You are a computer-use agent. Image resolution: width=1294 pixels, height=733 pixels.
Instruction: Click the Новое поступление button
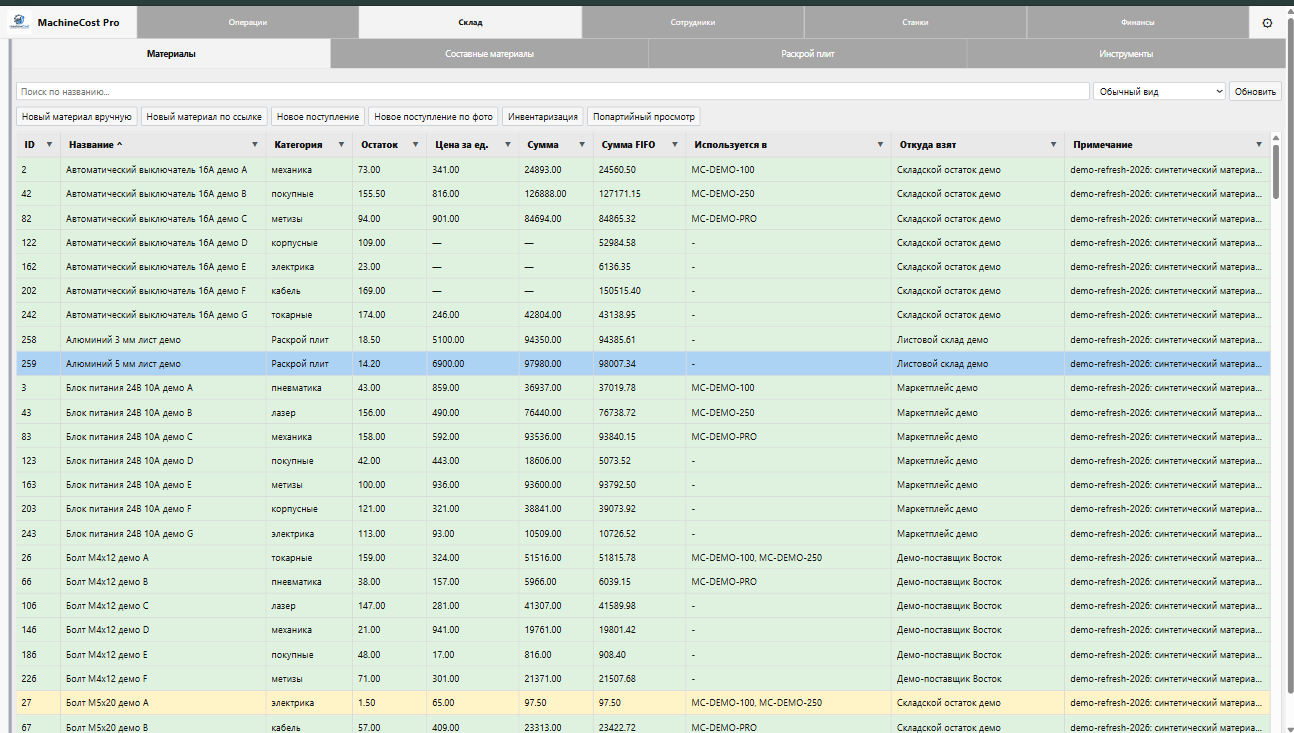tap(318, 117)
